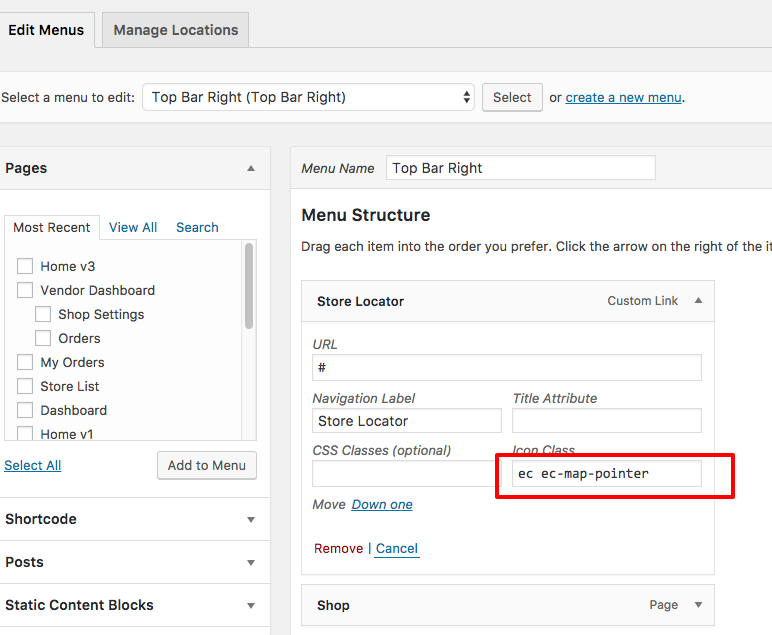772x635 pixels.
Task: Expand the Posts panel arrow
Action: 251,563
